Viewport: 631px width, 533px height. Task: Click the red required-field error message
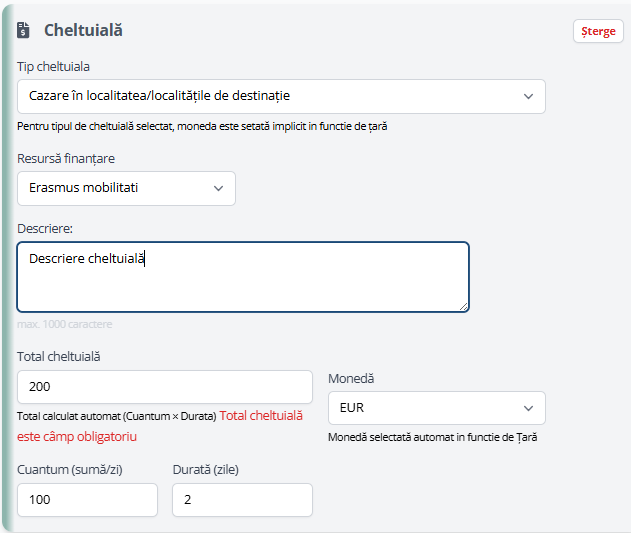[x=160, y=426]
